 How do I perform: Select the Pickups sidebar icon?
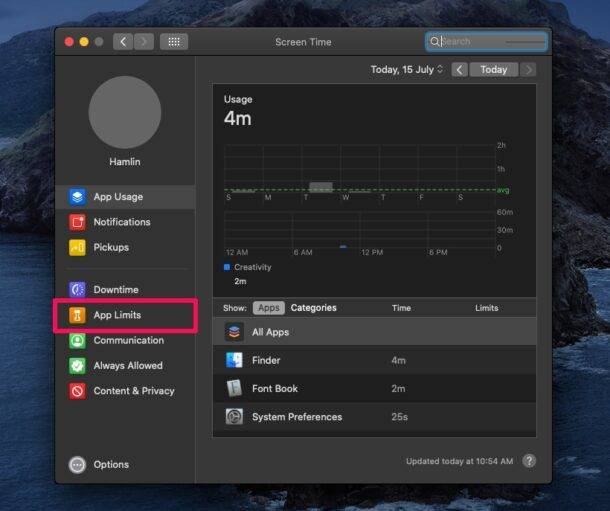[77, 247]
